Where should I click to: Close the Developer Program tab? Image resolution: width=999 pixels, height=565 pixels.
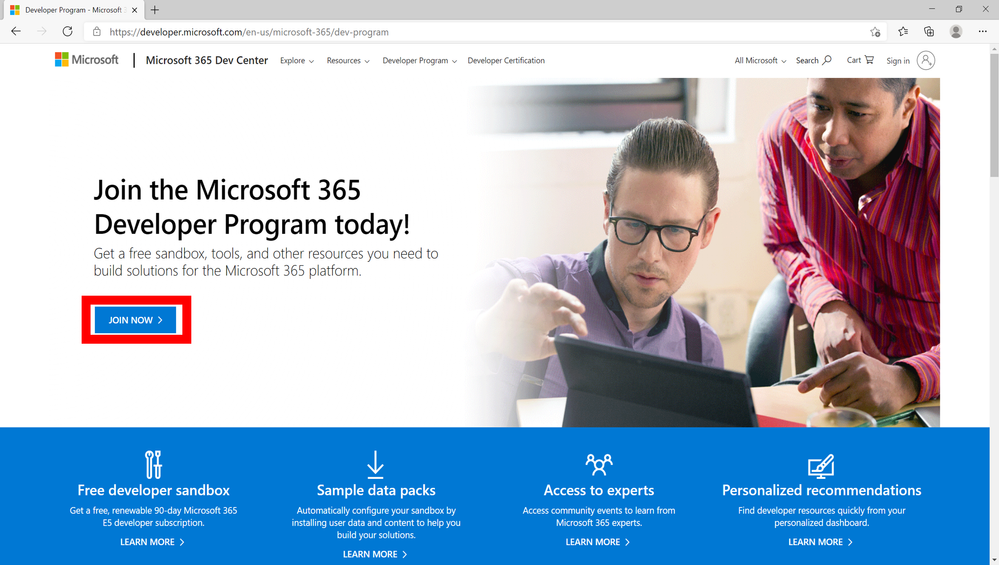[x=134, y=10]
